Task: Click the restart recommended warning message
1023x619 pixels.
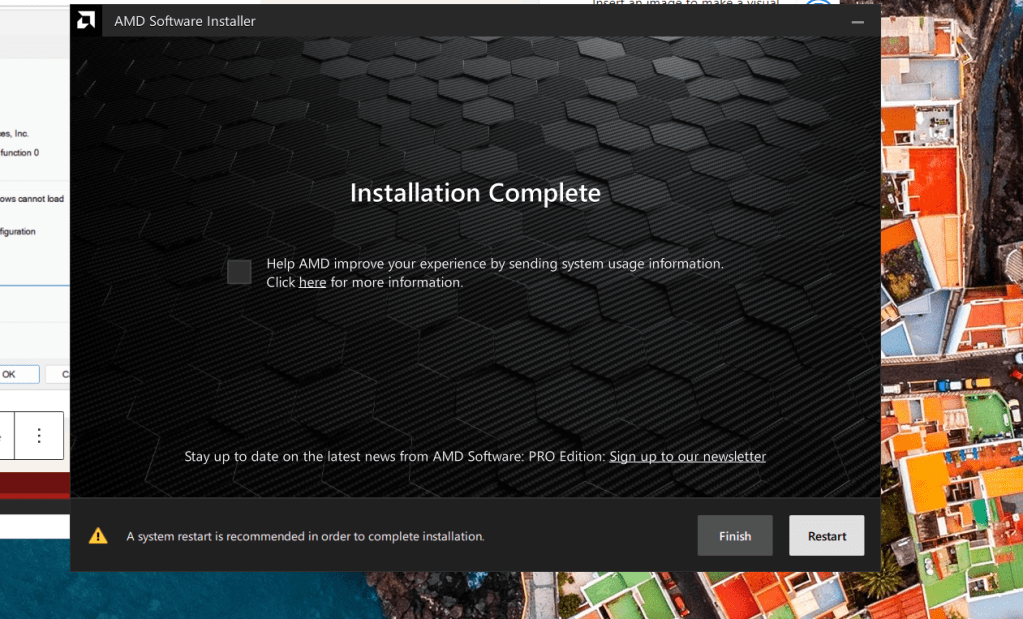Action: pos(305,536)
